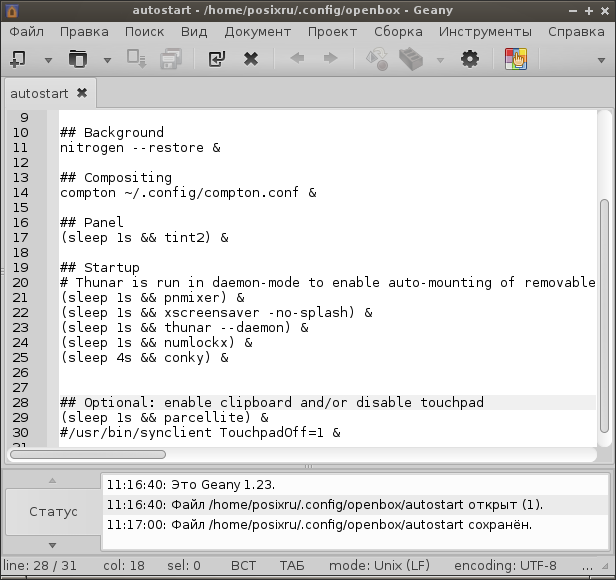
Task: Click the '## Compositing' comment line
Action: (x=116, y=178)
